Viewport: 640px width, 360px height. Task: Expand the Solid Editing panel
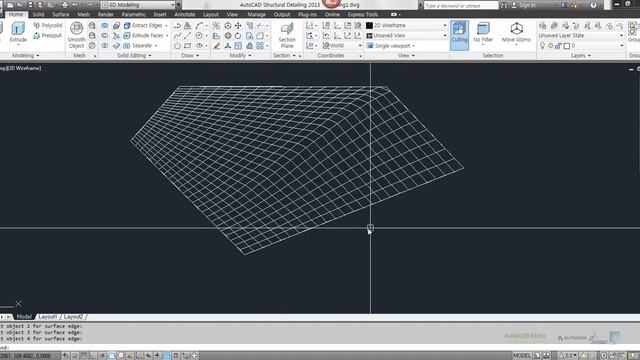pos(134,55)
